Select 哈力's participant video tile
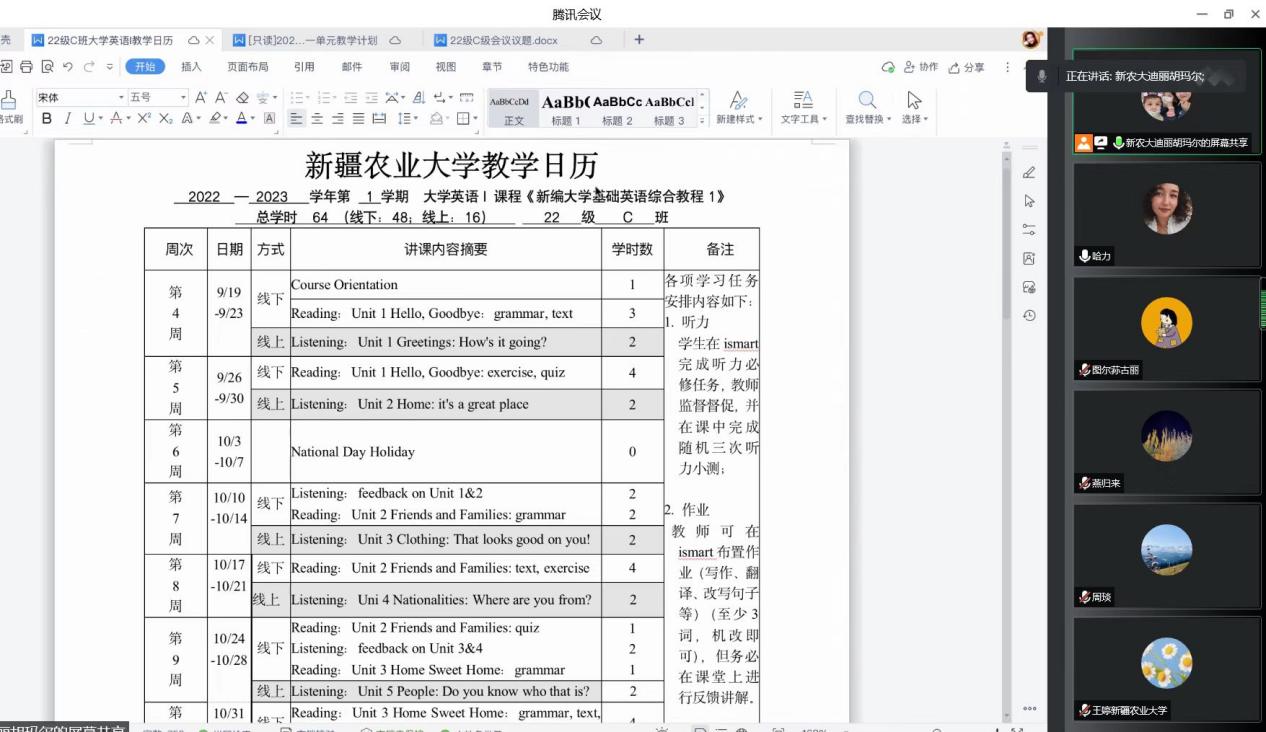1266x732 pixels. pos(1167,214)
